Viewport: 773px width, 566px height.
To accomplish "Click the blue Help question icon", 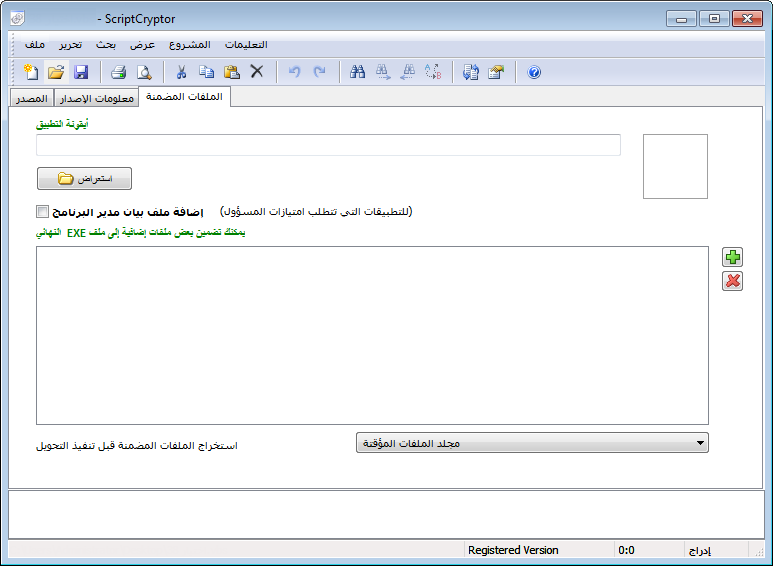I will 534,72.
